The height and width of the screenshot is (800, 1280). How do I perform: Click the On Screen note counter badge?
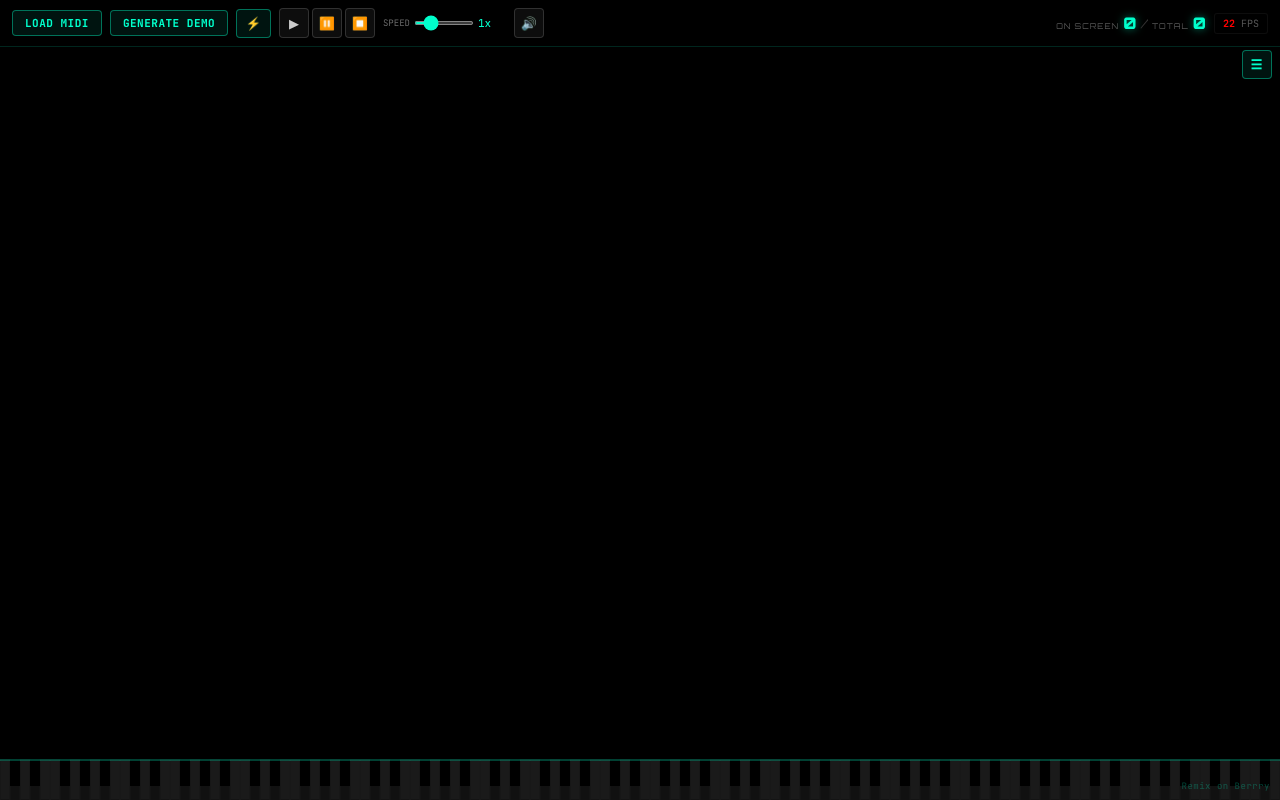(x=1130, y=23)
